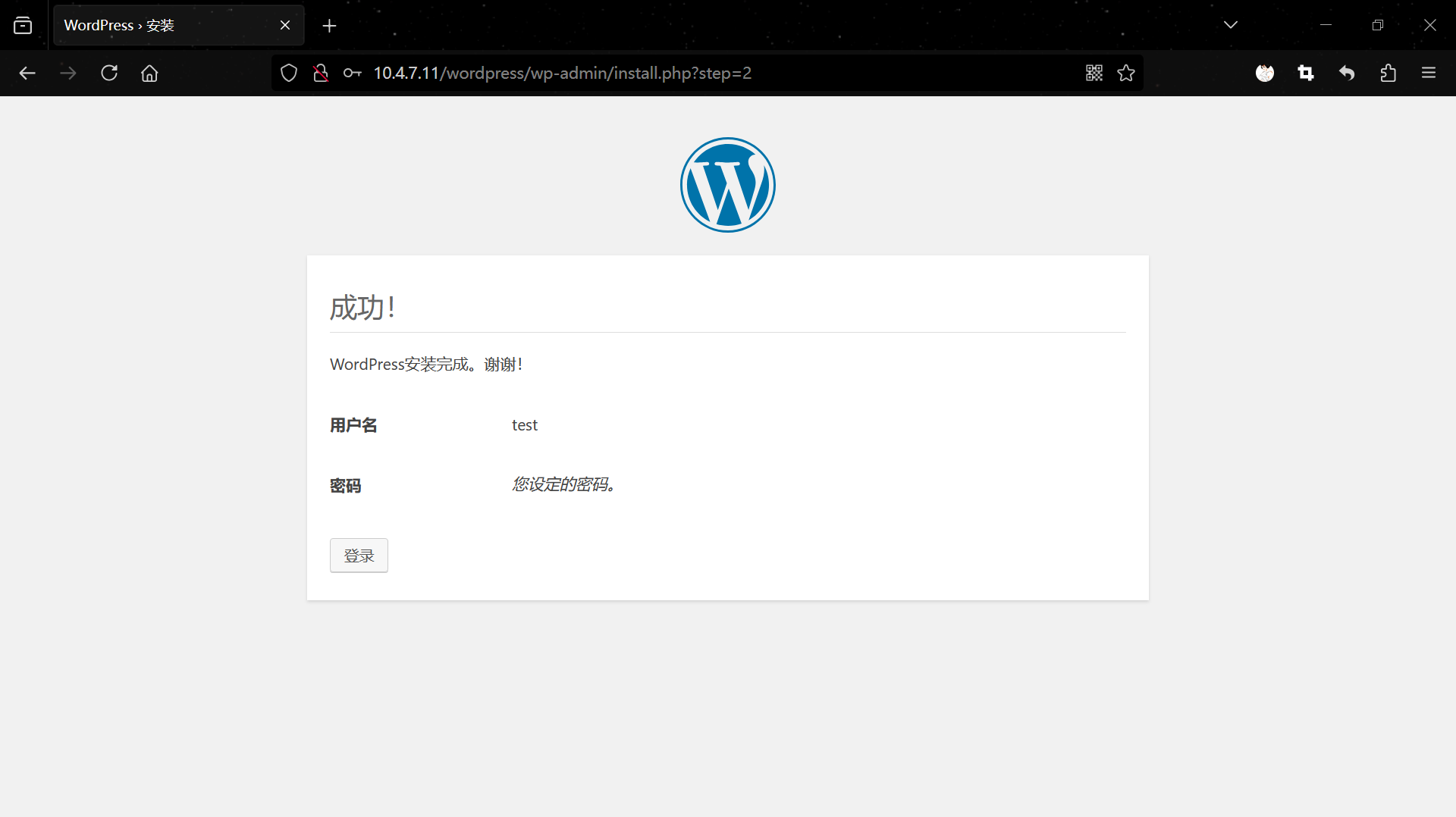The width and height of the screenshot is (1456, 817).
Task: Select the WordPress › 安装 tab
Action: (179, 25)
